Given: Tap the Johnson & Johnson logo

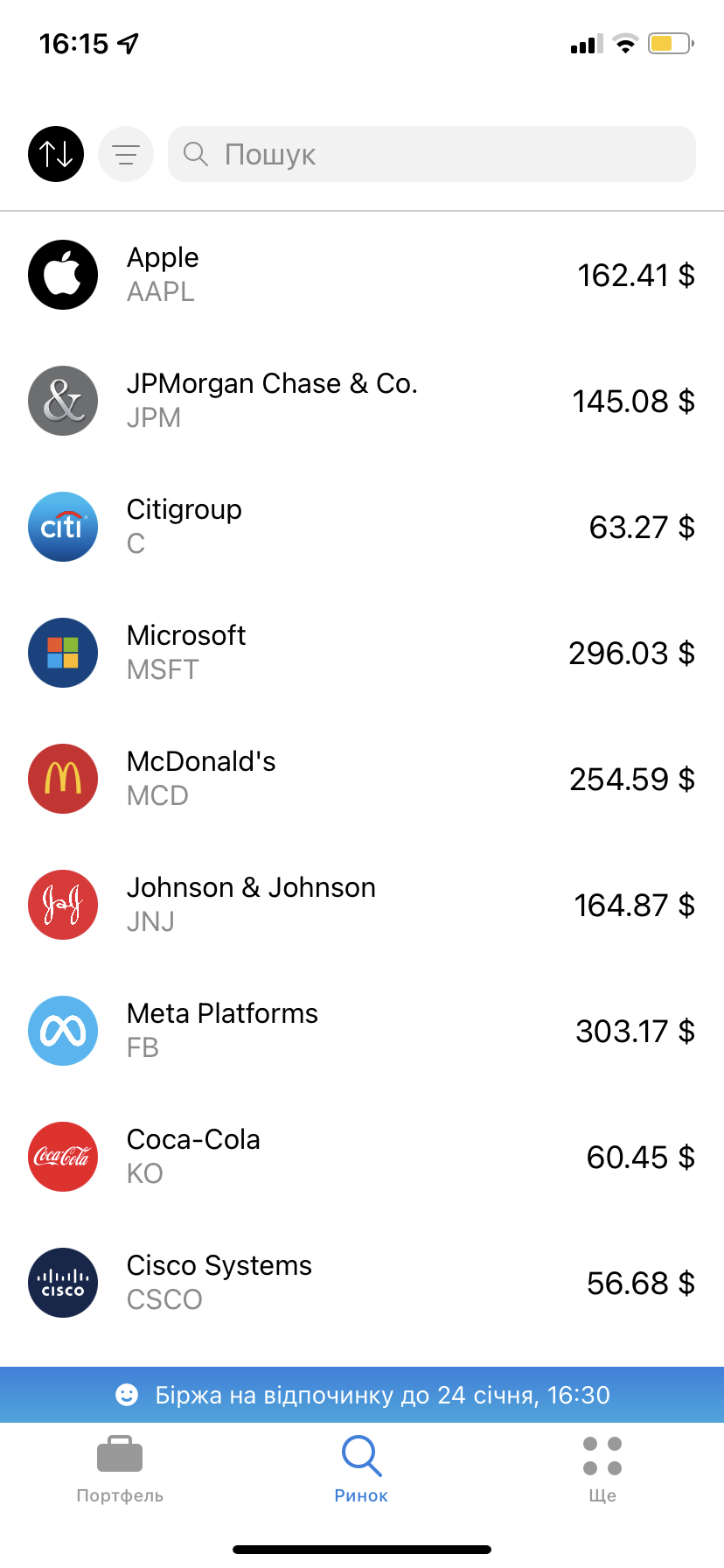Looking at the screenshot, I should click(63, 905).
